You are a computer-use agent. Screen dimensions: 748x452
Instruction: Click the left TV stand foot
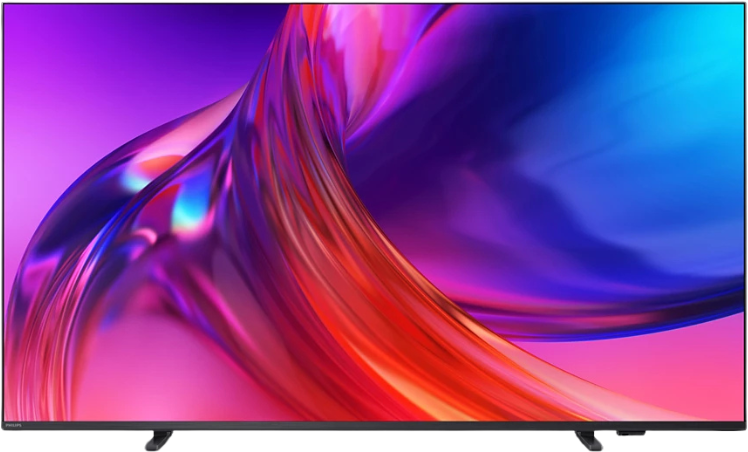(158, 440)
